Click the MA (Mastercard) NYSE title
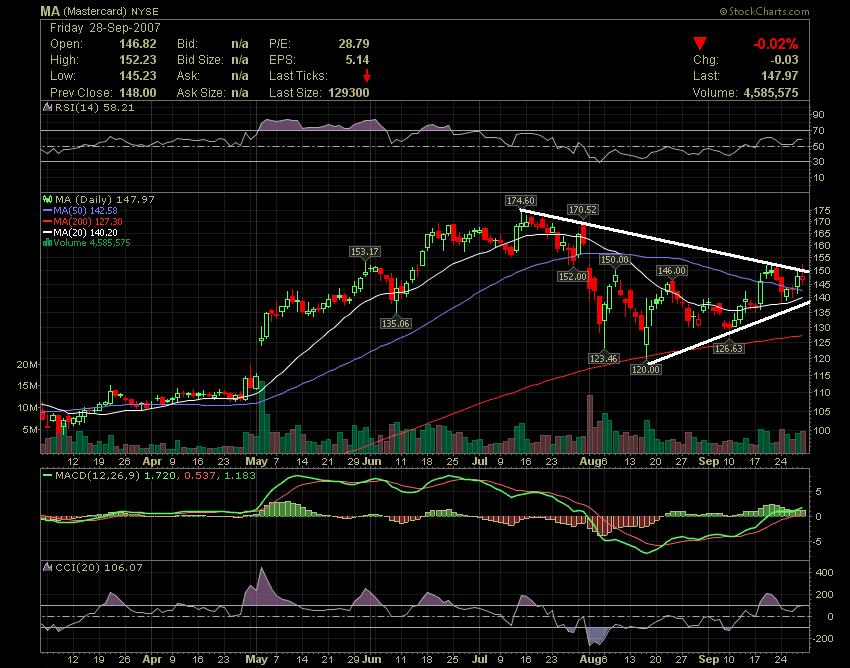Viewport: 850px width, 668px height. [100, 11]
